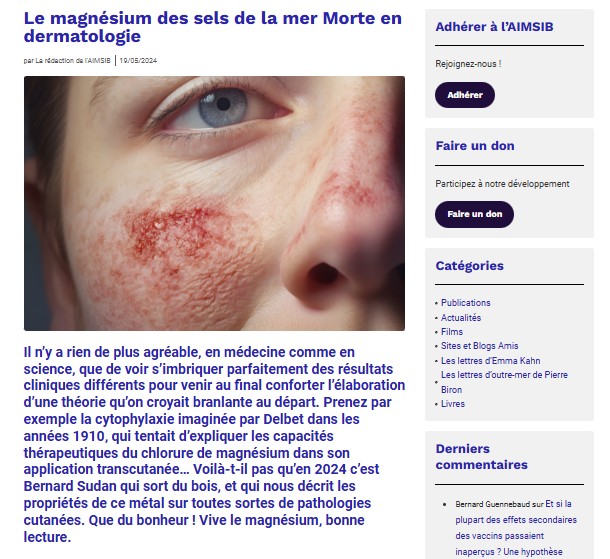Click the article date 19/05/2024

[138, 61]
